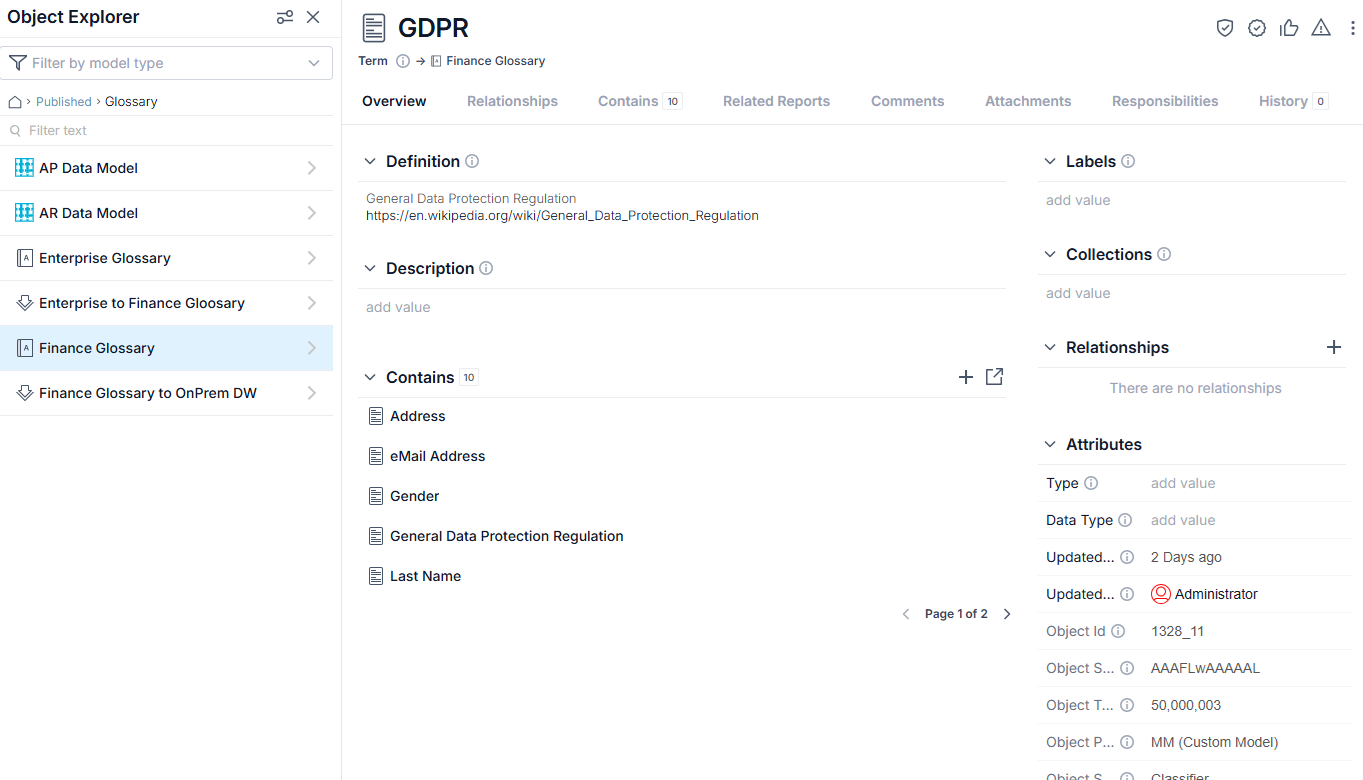The image size is (1363, 780).
Task: Open the Filter by model type dropdown
Action: click(x=166, y=63)
